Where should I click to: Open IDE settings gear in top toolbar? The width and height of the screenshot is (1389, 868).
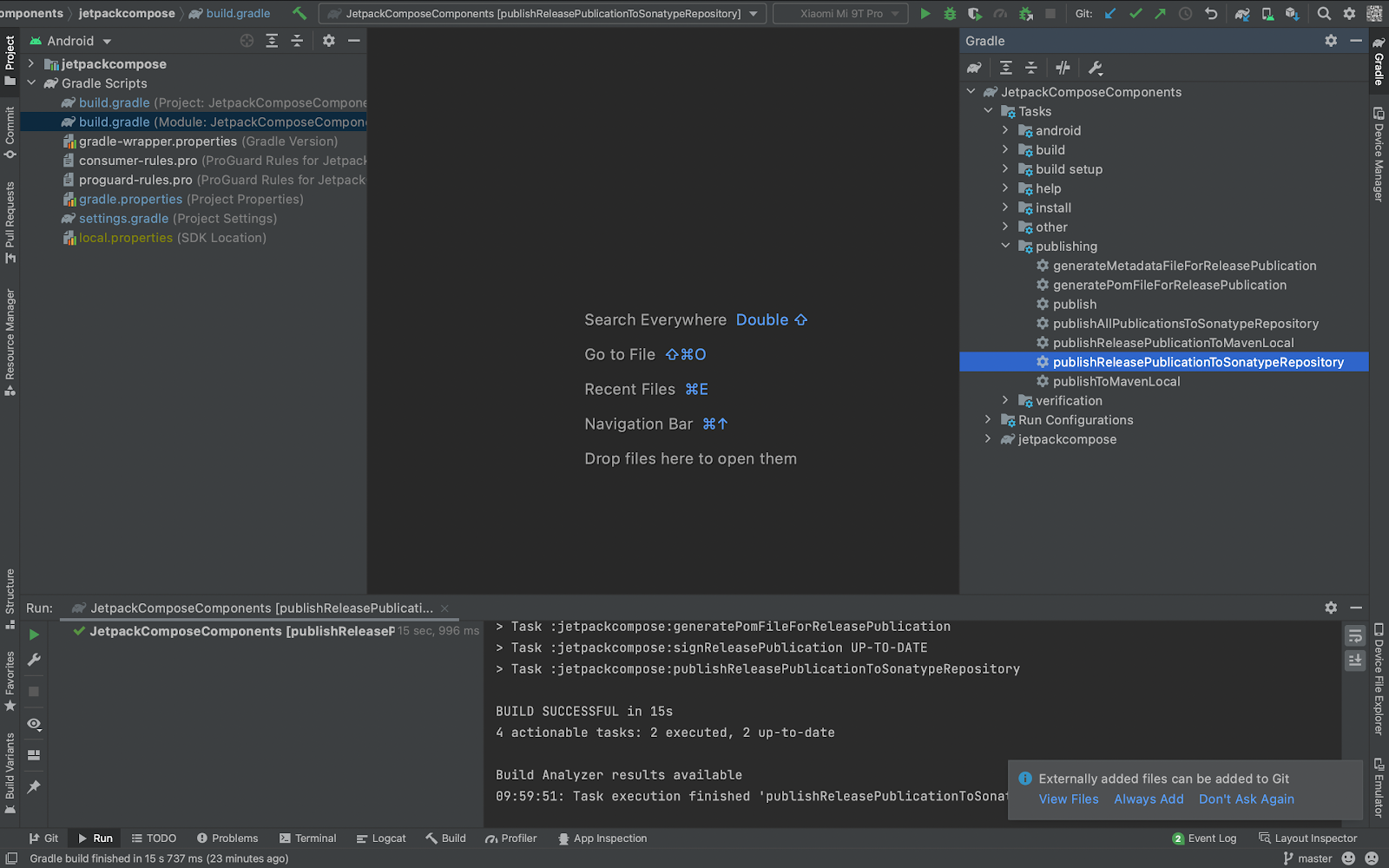tap(1349, 13)
